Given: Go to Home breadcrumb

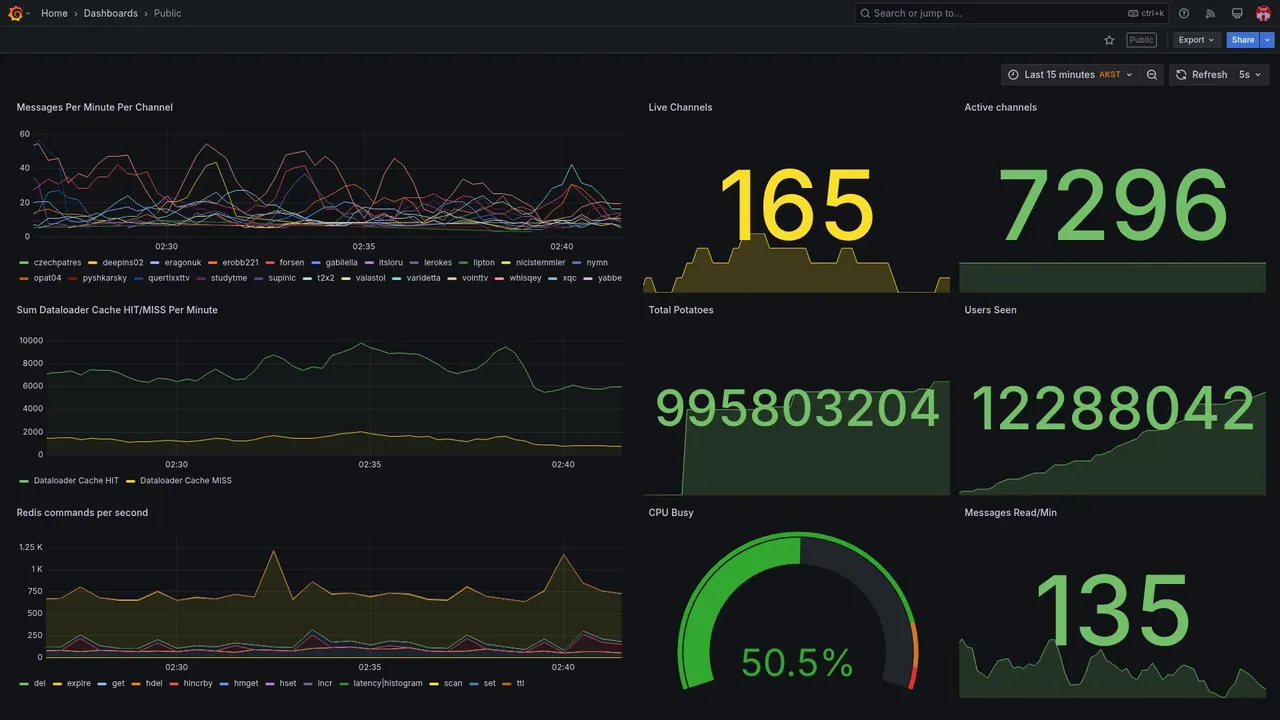Looking at the screenshot, I should [x=54, y=13].
